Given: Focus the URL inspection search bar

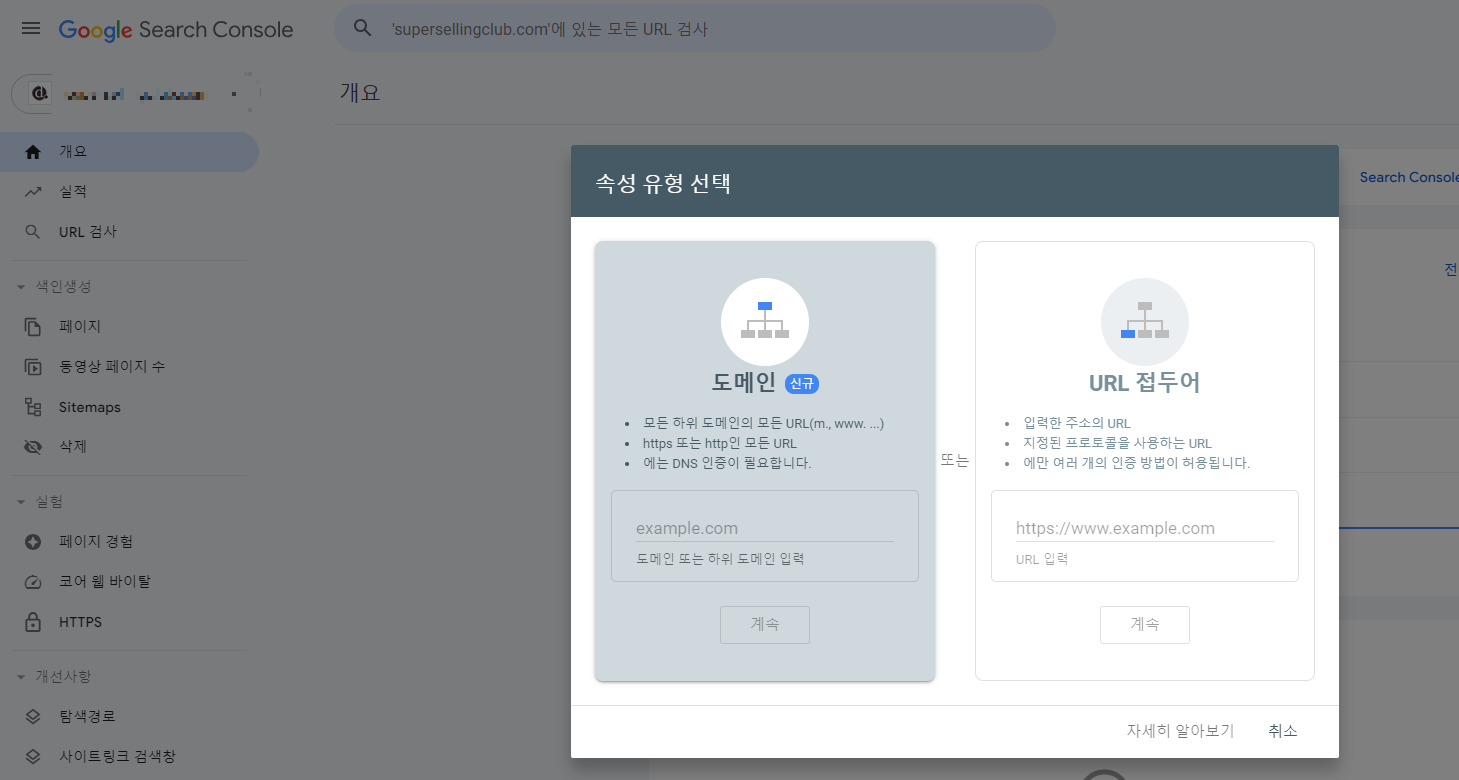Looking at the screenshot, I should [x=695, y=29].
